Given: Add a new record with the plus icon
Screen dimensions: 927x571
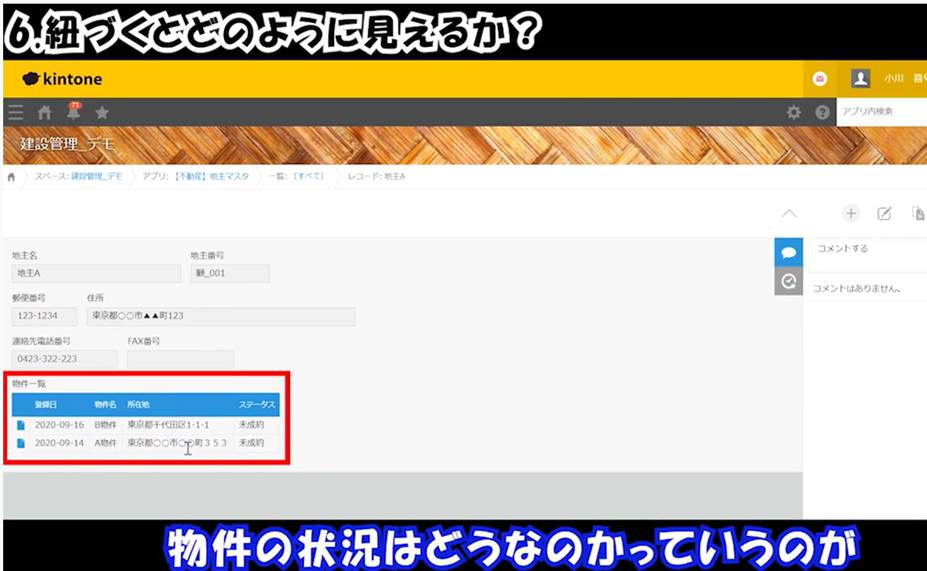Looking at the screenshot, I should (851, 213).
